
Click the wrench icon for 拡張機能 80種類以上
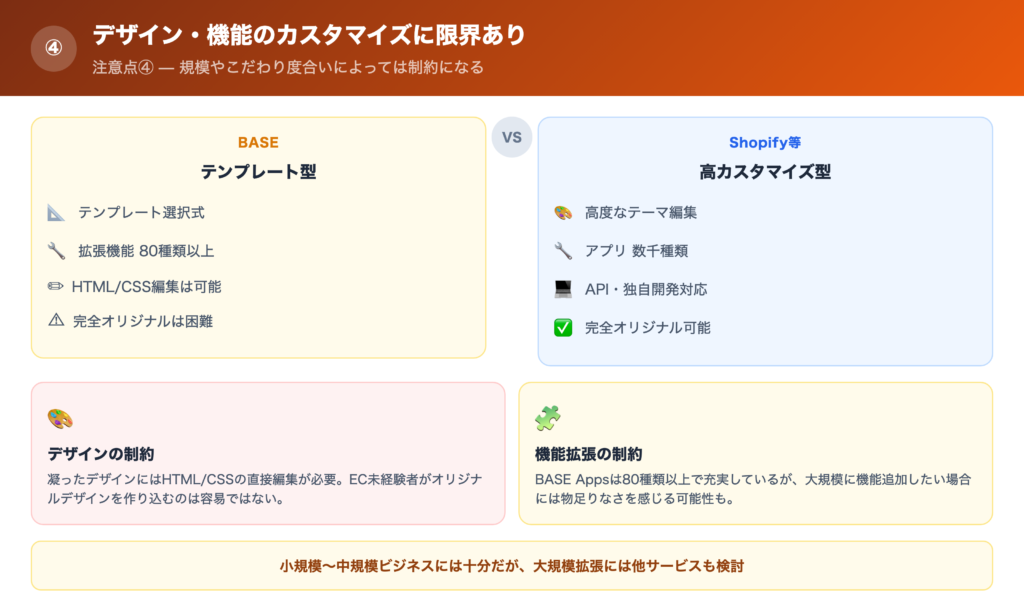57,251
